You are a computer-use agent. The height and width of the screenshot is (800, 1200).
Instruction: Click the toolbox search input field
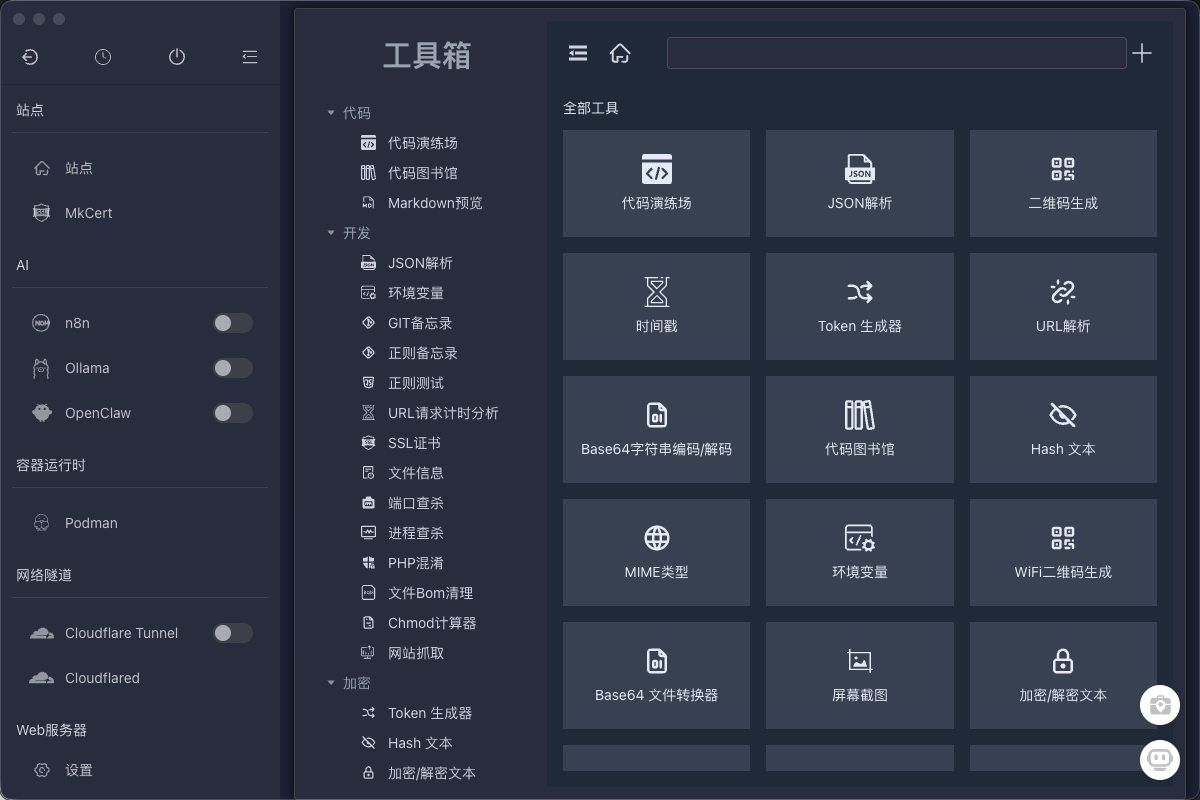(x=896, y=53)
